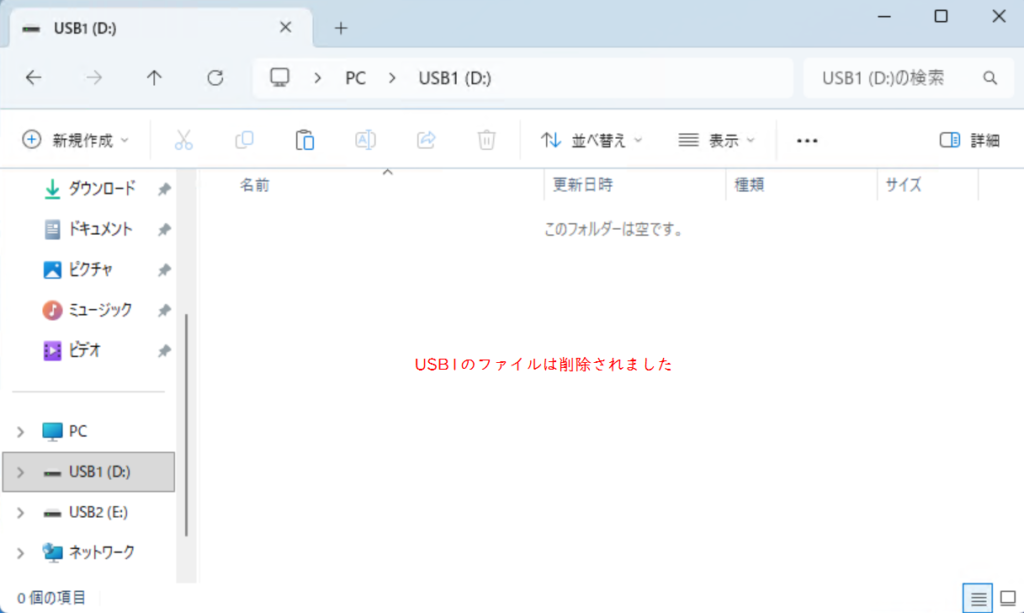The width and height of the screenshot is (1024, 613).
Task: Switch to details list view in status bar
Action: pos(978,598)
